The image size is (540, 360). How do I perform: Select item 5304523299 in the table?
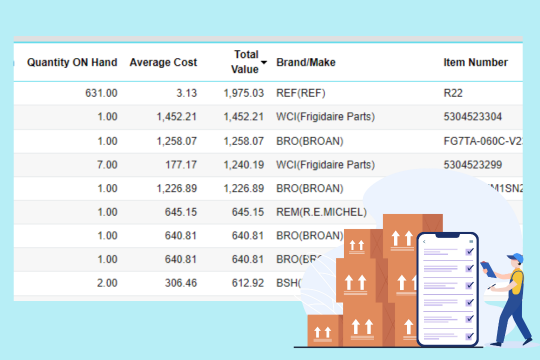pos(472,165)
